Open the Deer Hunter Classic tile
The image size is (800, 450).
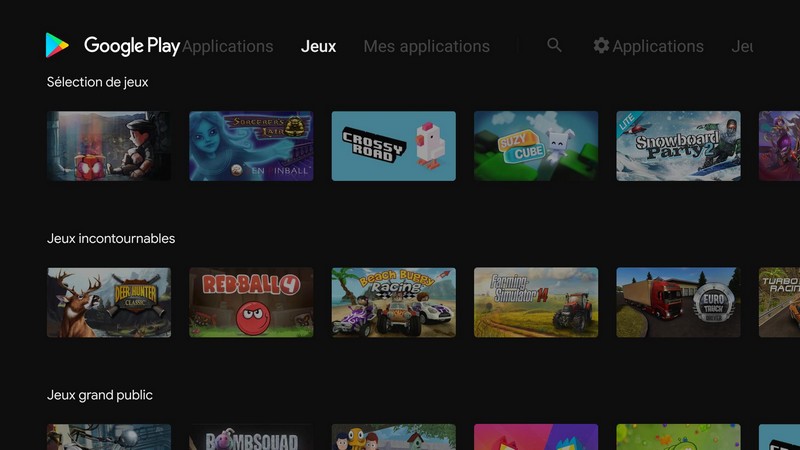[x=109, y=303]
